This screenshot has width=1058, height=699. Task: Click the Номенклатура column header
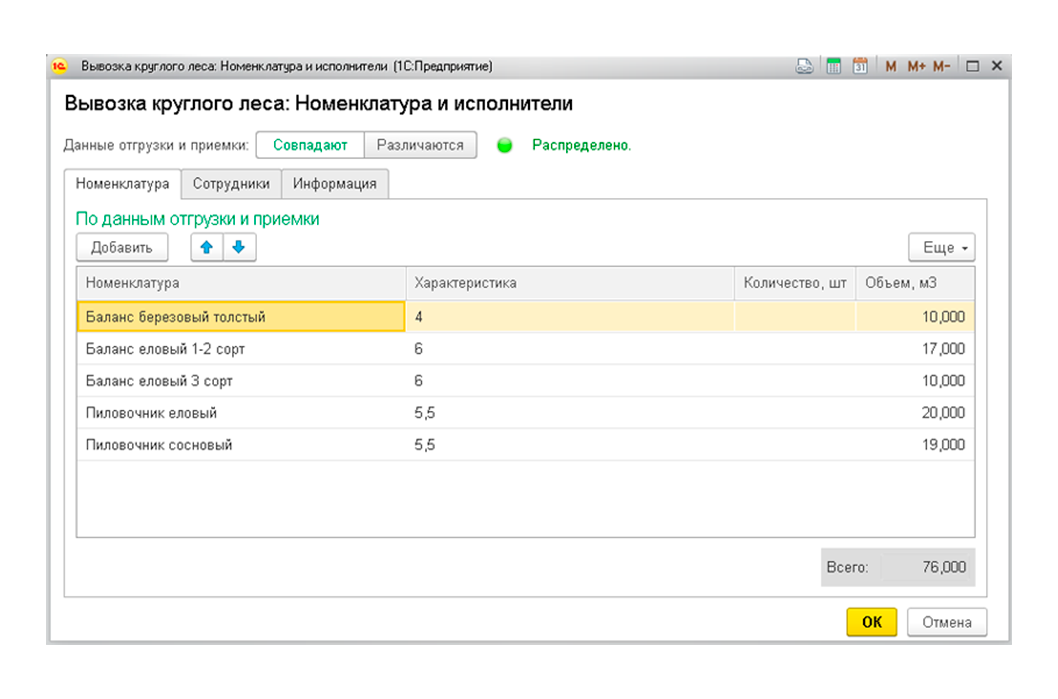tap(241, 283)
